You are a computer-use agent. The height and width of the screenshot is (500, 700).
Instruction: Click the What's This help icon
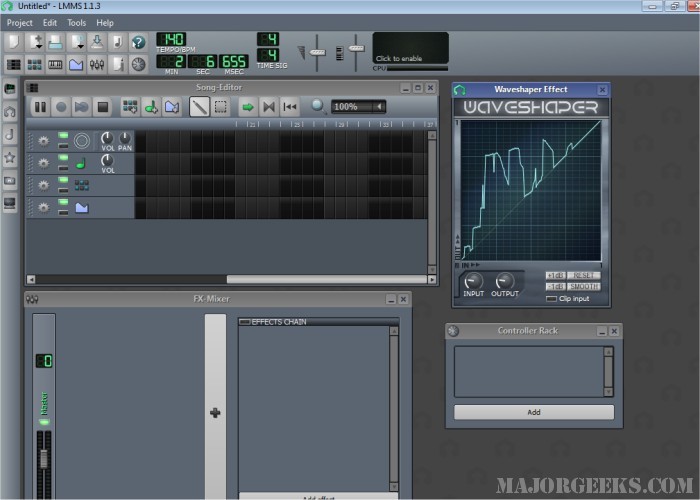(139, 42)
